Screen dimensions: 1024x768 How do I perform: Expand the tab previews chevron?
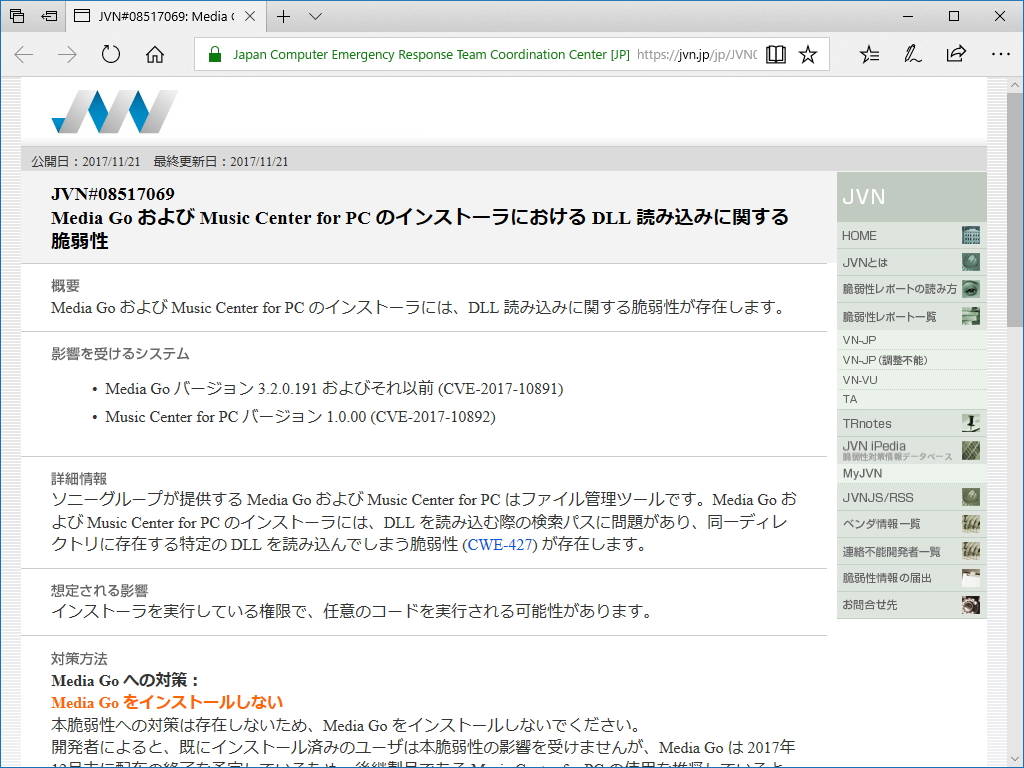coord(315,16)
